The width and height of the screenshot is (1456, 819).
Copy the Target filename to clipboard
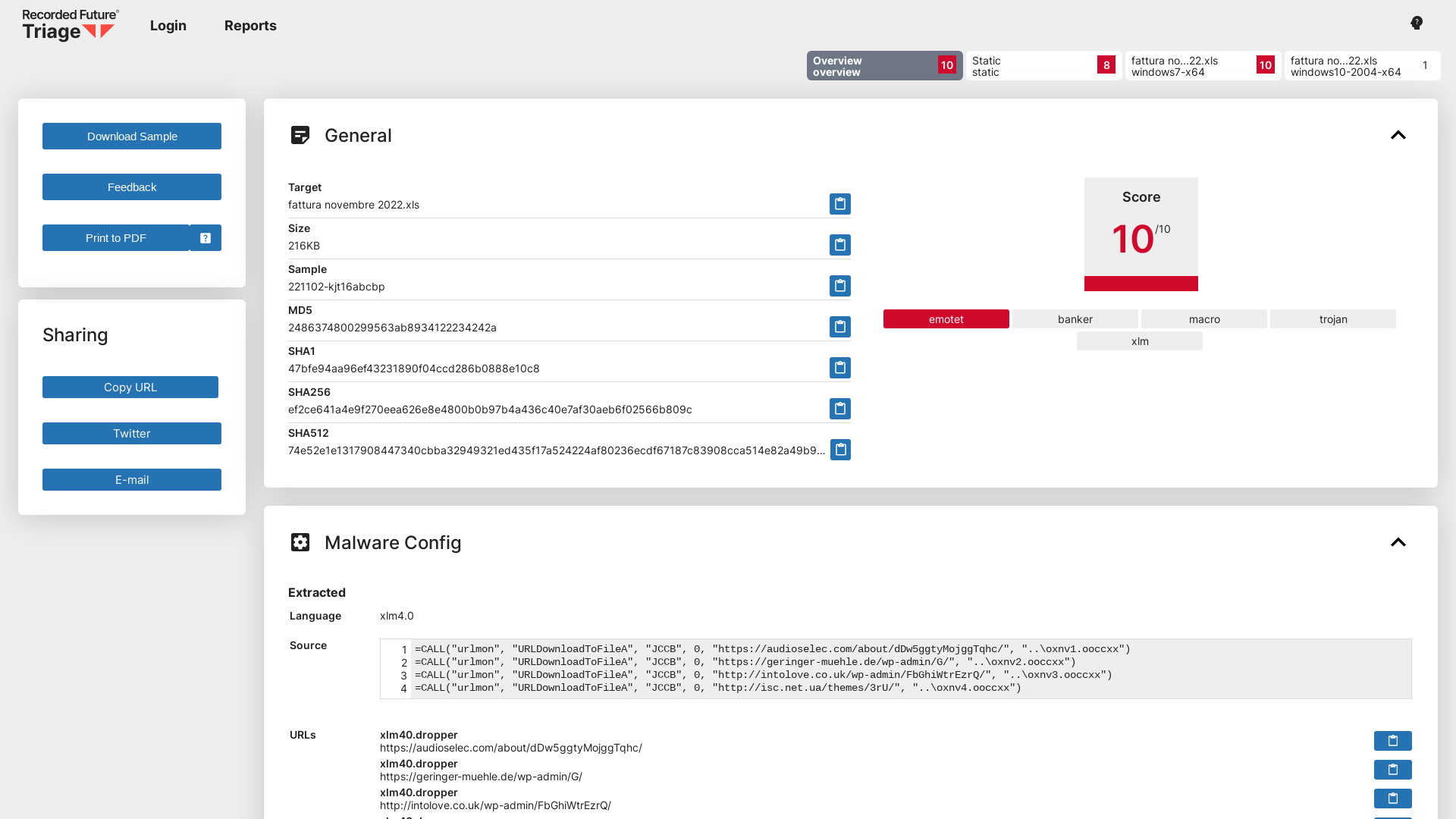click(x=839, y=204)
